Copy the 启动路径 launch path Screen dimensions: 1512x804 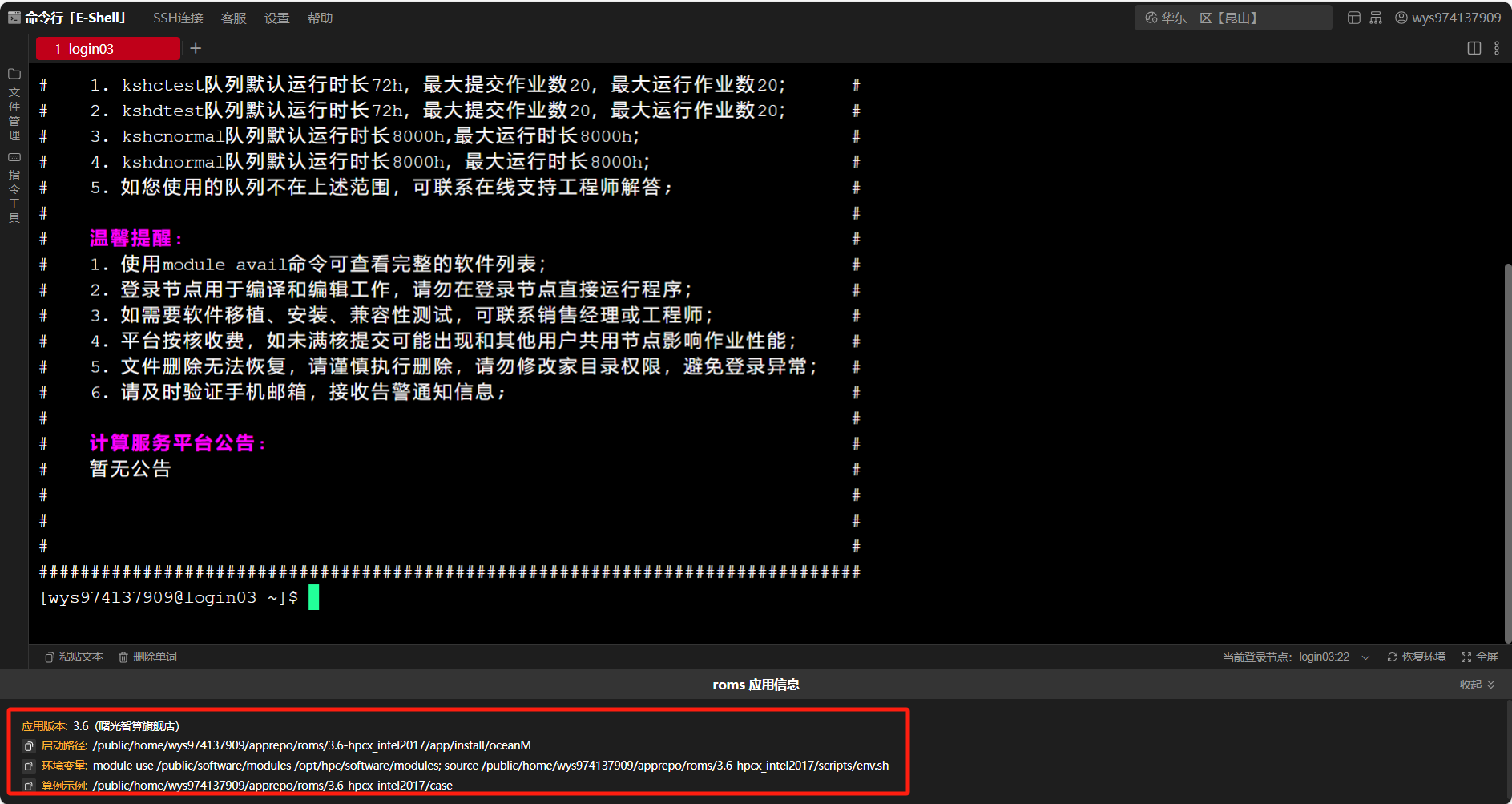tap(29, 746)
